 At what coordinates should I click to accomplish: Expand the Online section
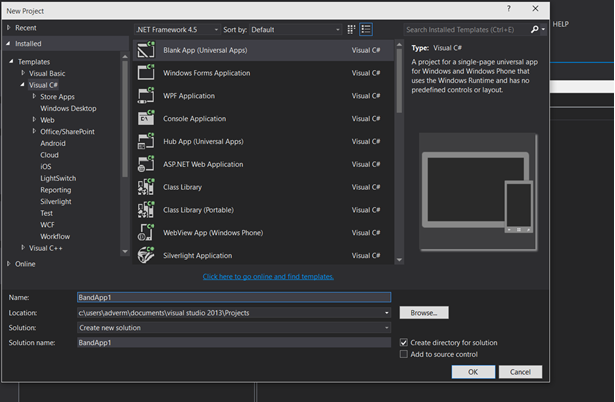[9, 264]
